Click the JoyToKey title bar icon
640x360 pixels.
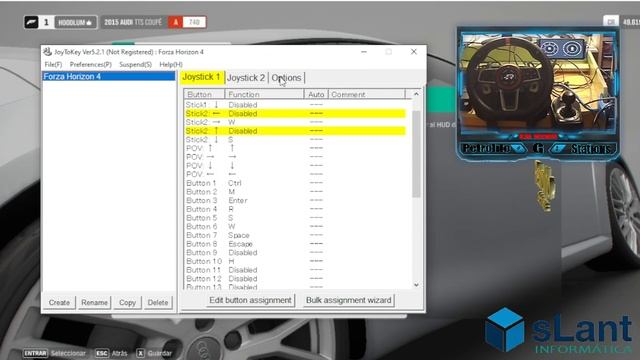[x=47, y=52]
